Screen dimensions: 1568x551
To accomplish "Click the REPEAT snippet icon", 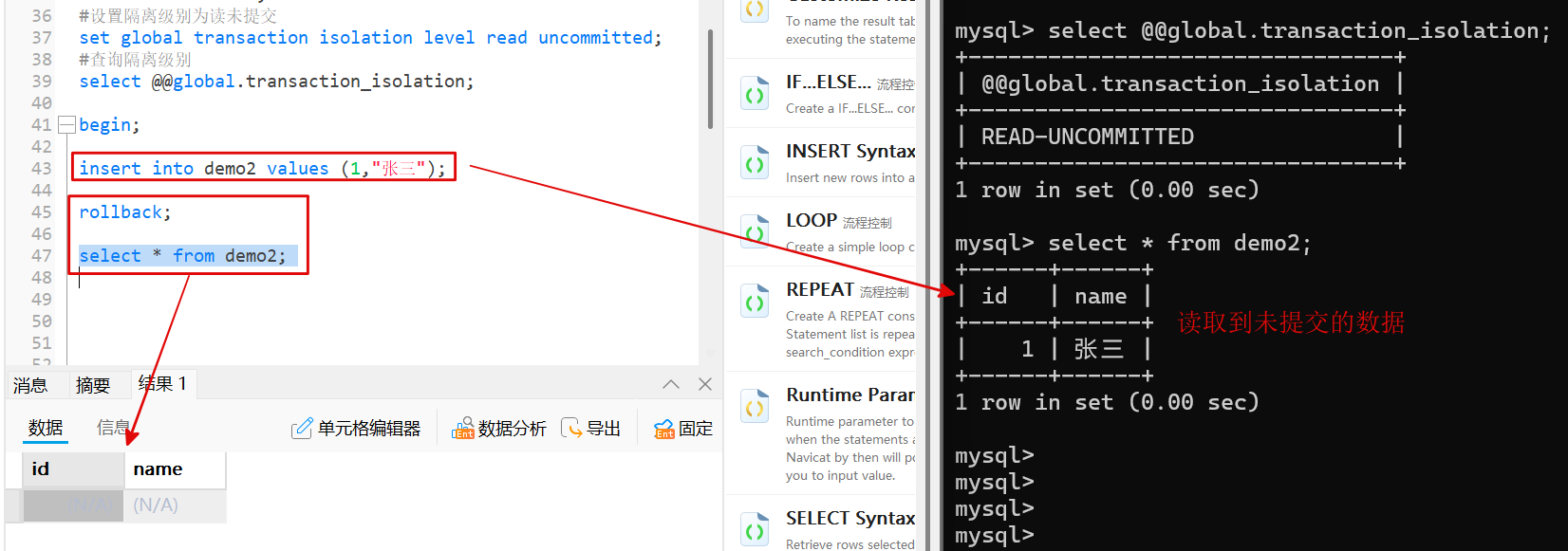I will [x=755, y=302].
